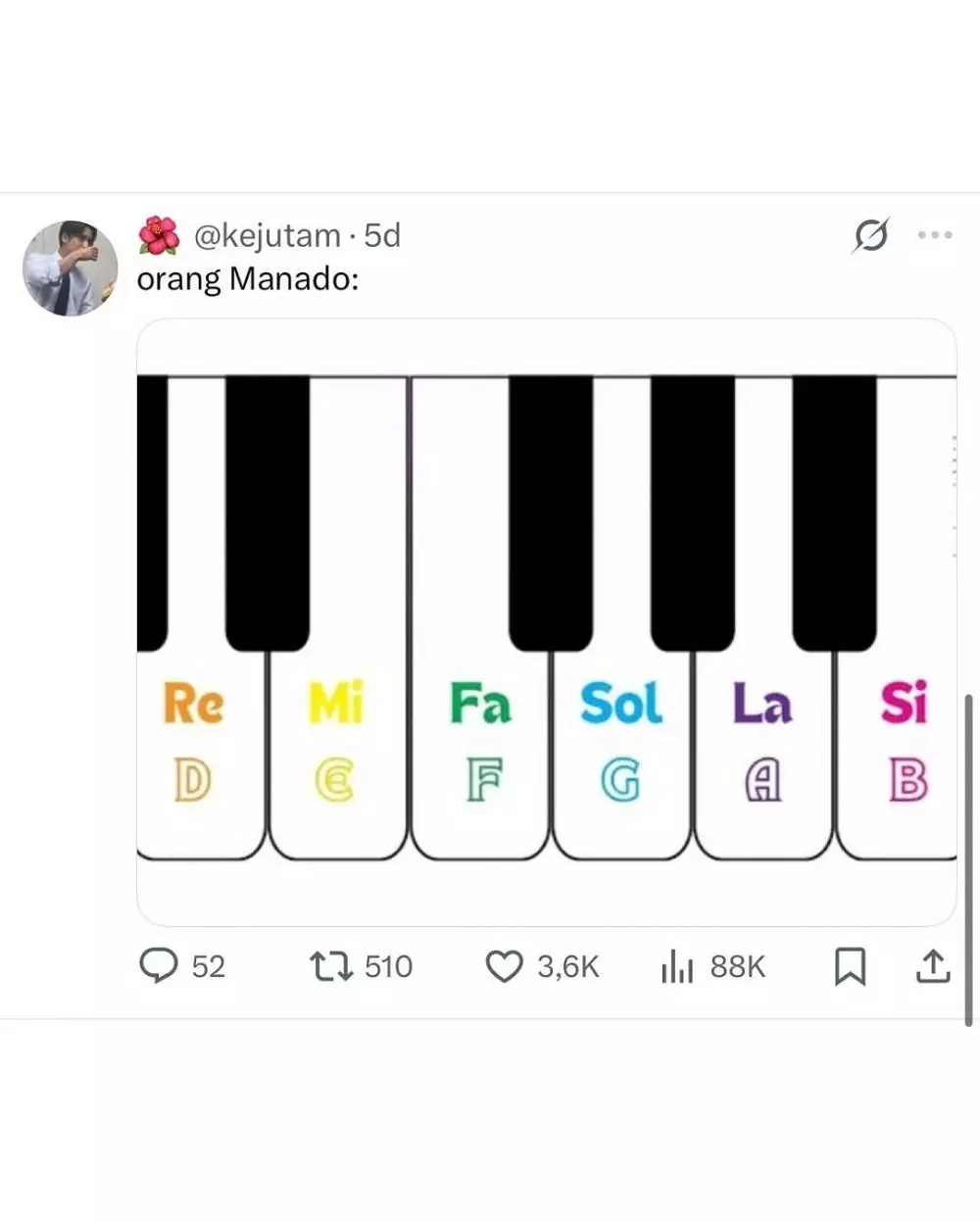Tap the share upload icon
Screen dimensions: 980x1221
tap(933, 967)
